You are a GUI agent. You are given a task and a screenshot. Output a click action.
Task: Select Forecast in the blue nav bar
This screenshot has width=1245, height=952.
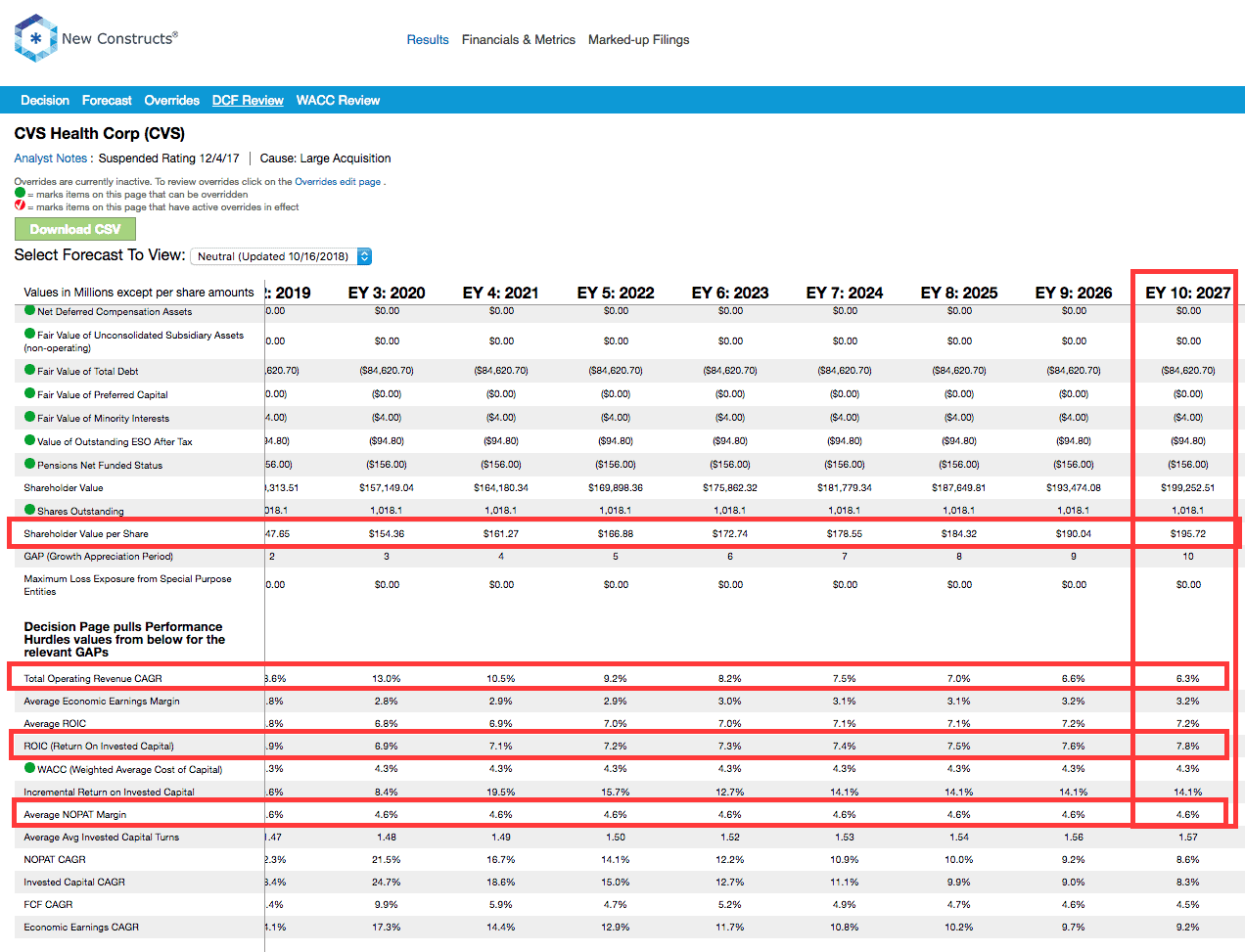pos(107,100)
